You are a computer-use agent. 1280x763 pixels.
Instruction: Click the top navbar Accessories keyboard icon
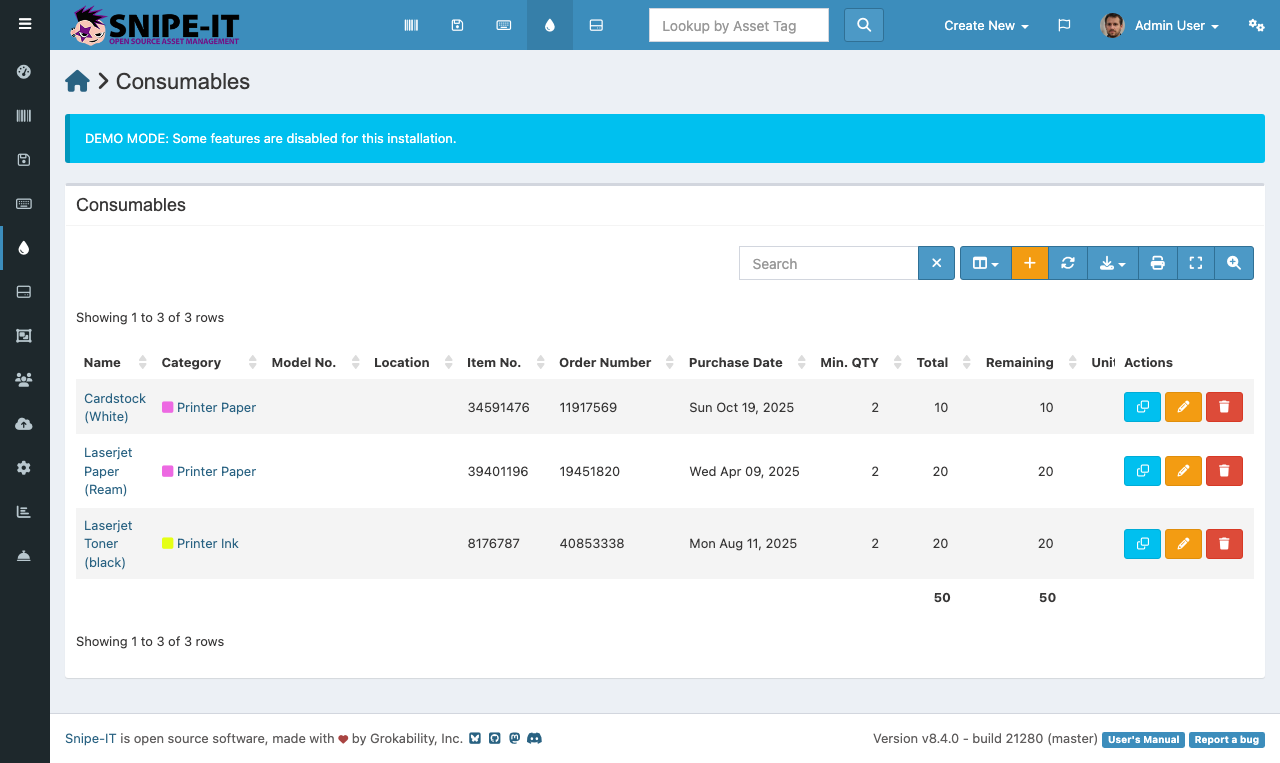point(504,25)
